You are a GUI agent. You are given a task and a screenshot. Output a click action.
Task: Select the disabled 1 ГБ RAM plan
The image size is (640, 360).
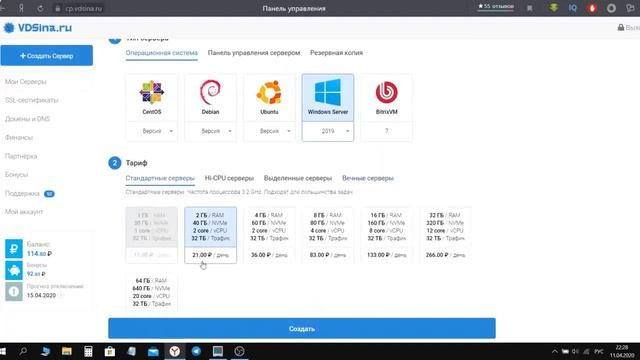pos(152,235)
